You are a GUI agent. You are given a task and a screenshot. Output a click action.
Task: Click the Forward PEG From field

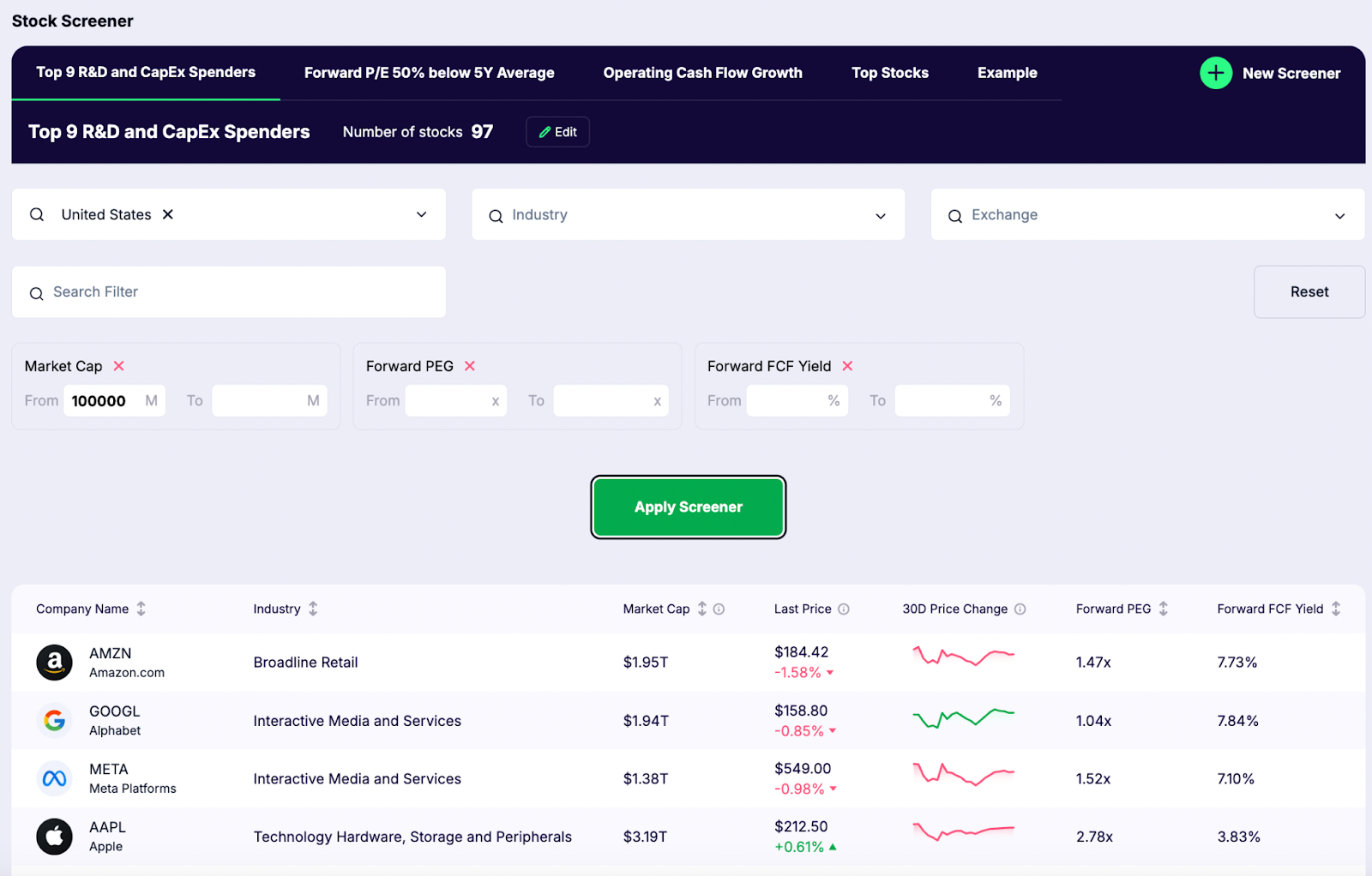coord(455,400)
